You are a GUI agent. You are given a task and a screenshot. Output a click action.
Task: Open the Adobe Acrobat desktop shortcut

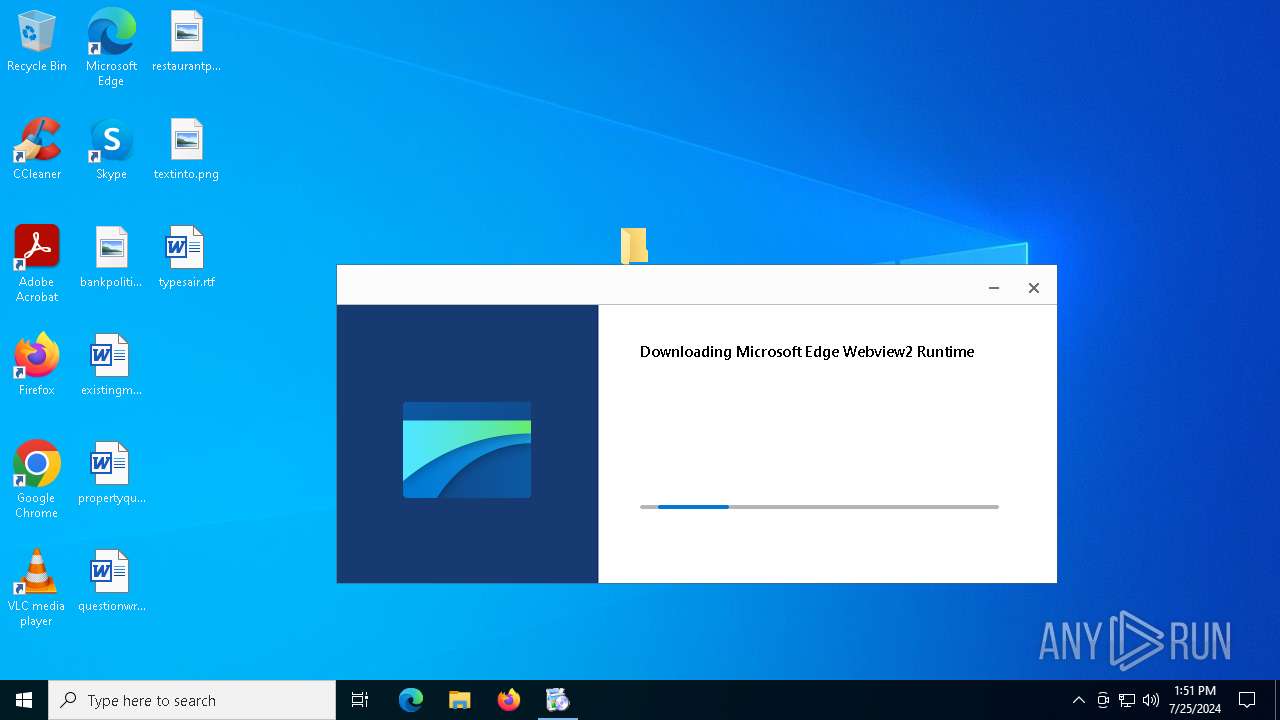[x=37, y=263]
